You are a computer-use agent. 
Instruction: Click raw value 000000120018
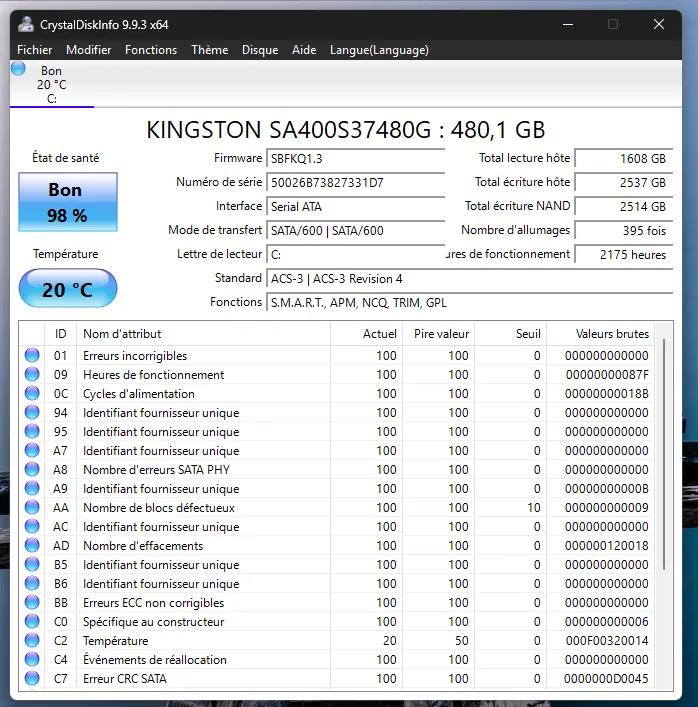607,546
